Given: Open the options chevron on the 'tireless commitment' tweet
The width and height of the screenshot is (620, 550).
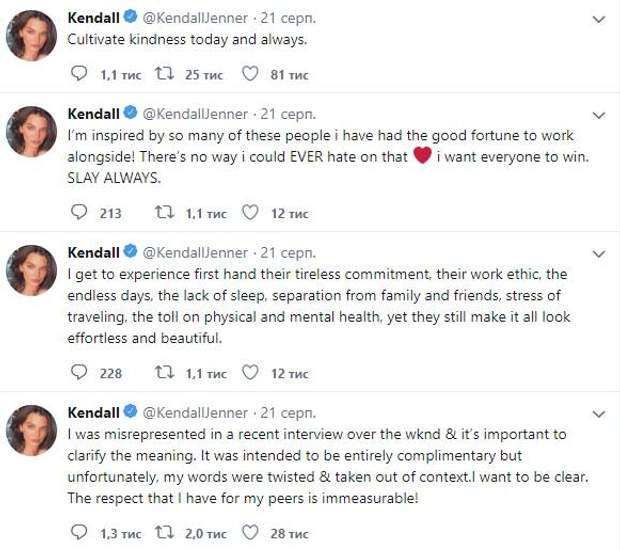Looking at the screenshot, I should tap(599, 253).
